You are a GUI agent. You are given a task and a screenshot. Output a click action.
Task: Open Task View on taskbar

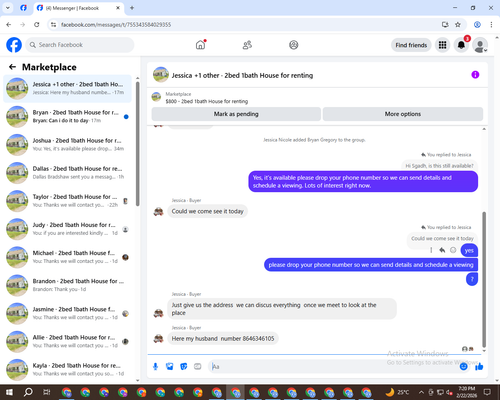[47, 392]
